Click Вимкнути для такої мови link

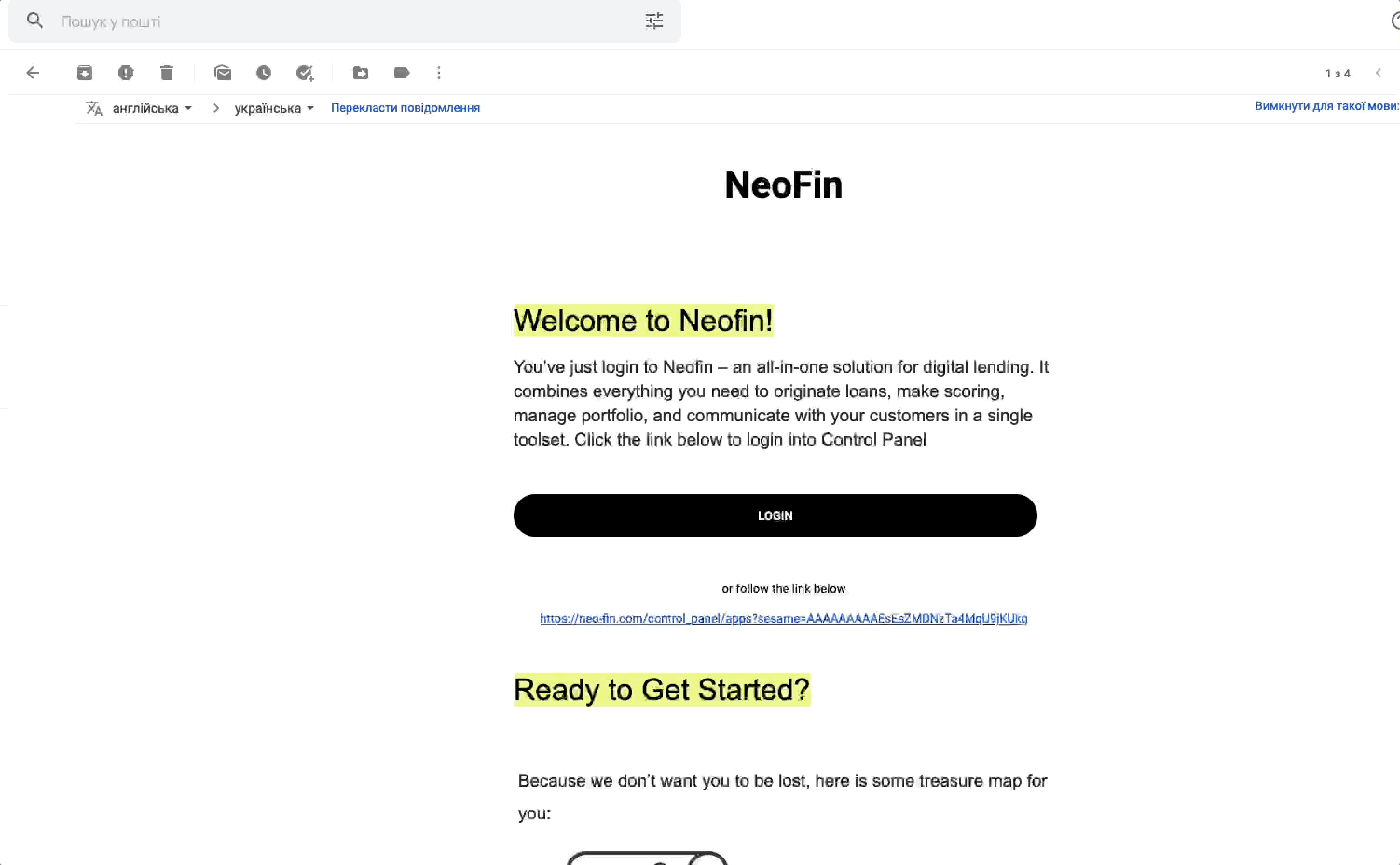point(1327,106)
